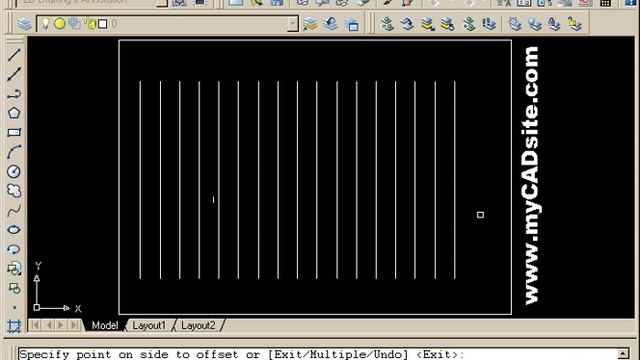The width and height of the screenshot is (640, 360).
Task: Select the Construction Line tool
Action: pyautogui.click(x=14, y=74)
